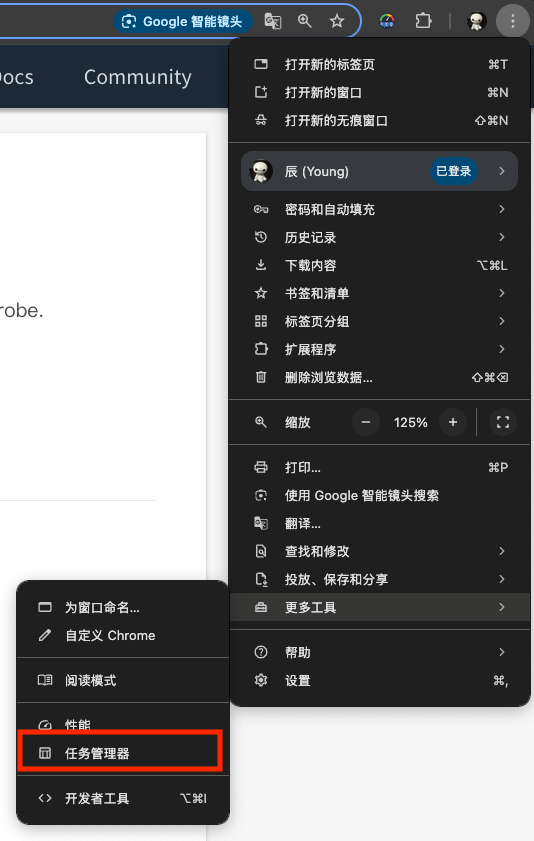The height and width of the screenshot is (841, 534).
Task: Open the extensions puzzle icon in toolbar
Action: point(423,21)
